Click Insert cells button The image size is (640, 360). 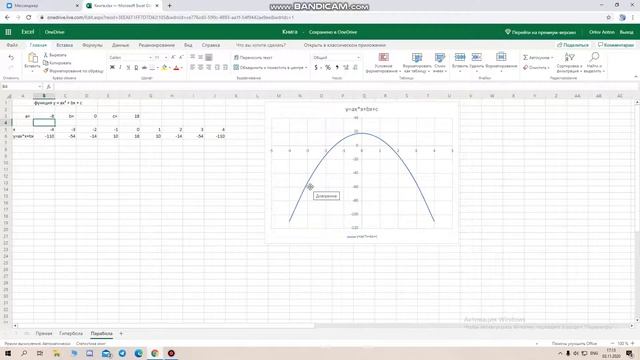[460, 63]
